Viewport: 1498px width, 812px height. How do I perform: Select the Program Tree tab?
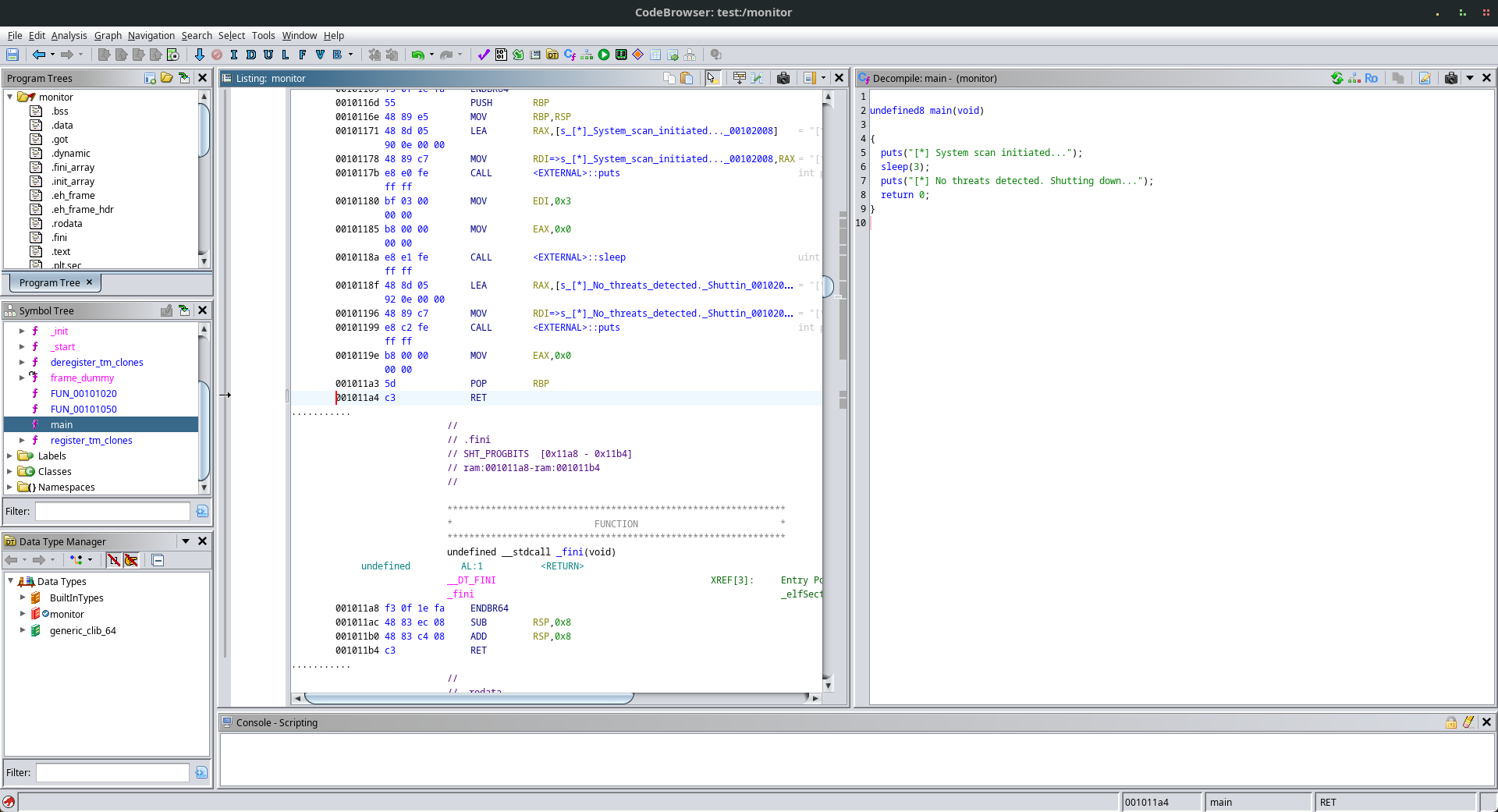click(49, 282)
